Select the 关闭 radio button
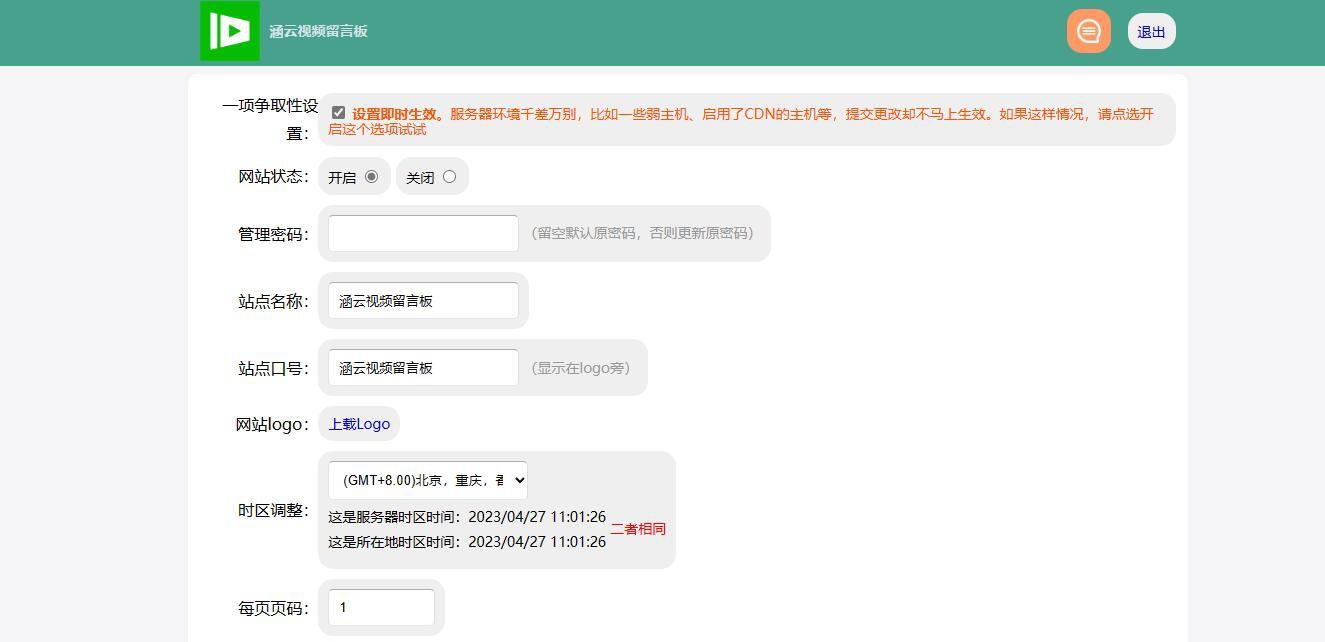This screenshot has height=642, width=1325. (449, 177)
